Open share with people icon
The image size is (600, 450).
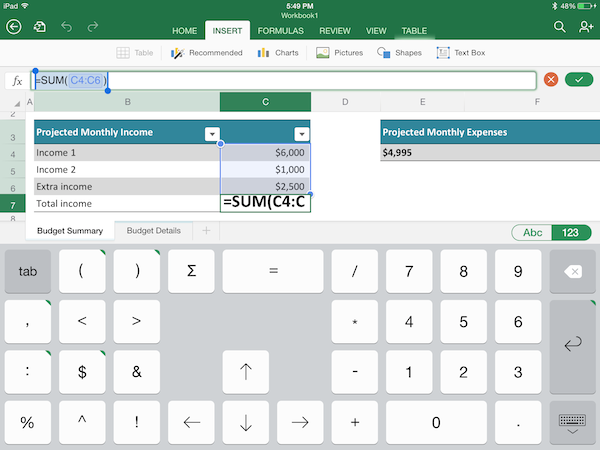pos(586,27)
